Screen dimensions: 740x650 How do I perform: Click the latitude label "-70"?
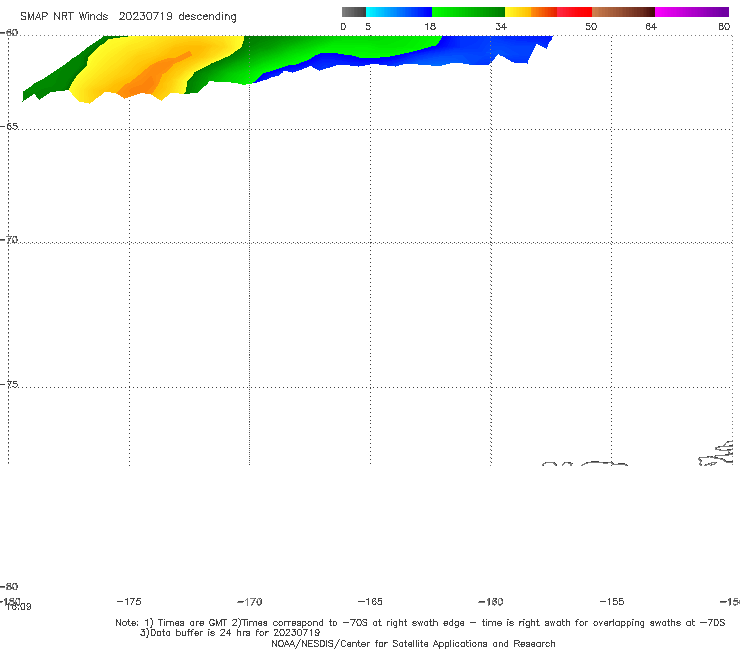coord(9,240)
